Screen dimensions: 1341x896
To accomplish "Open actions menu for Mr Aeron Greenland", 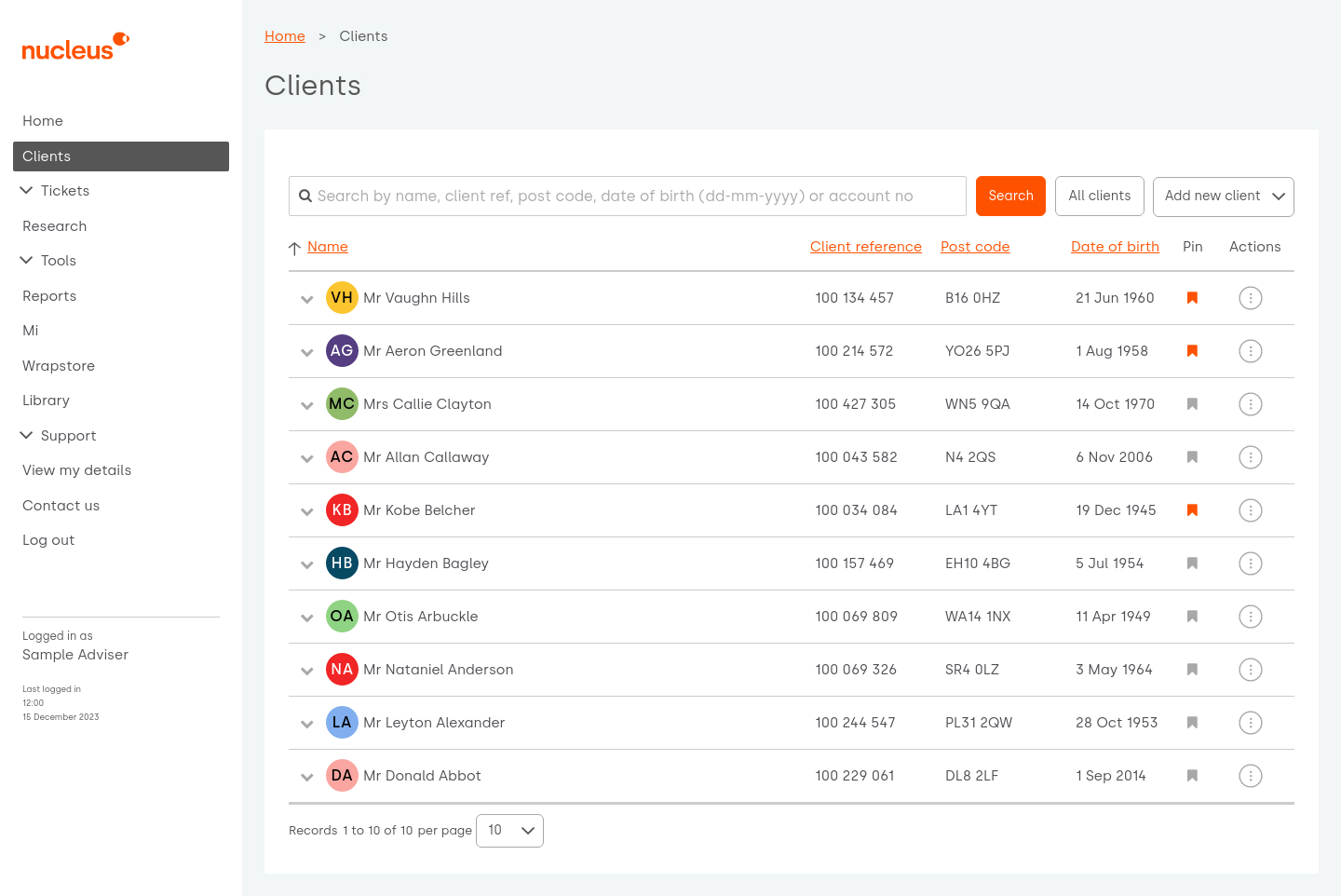I will [x=1251, y=351].
